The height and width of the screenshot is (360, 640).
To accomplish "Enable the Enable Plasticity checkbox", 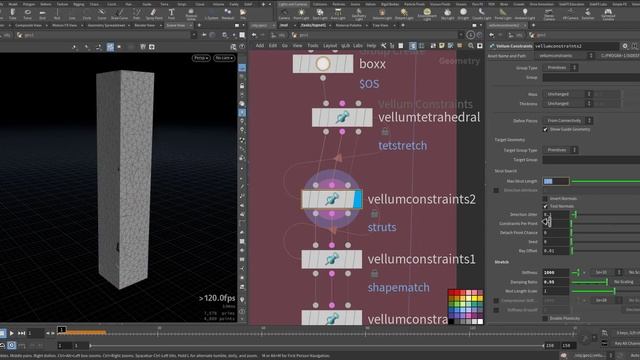I will (x=545, y=318).
